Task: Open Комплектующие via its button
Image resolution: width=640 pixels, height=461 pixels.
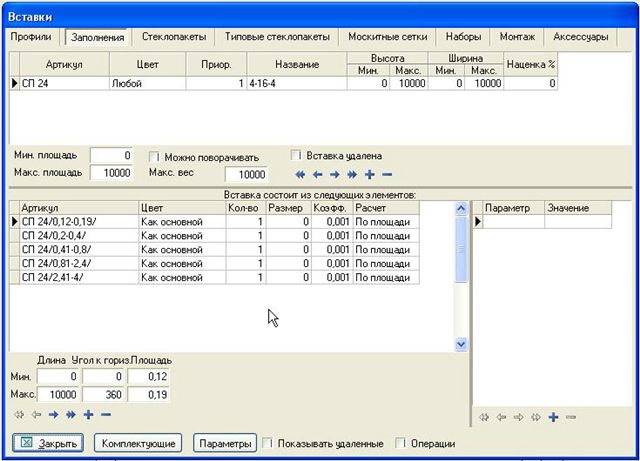Action: [x=138, y=443]
